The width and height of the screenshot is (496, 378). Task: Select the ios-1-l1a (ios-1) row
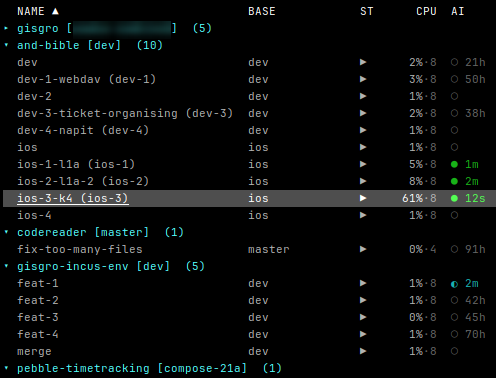pos(249,164)
